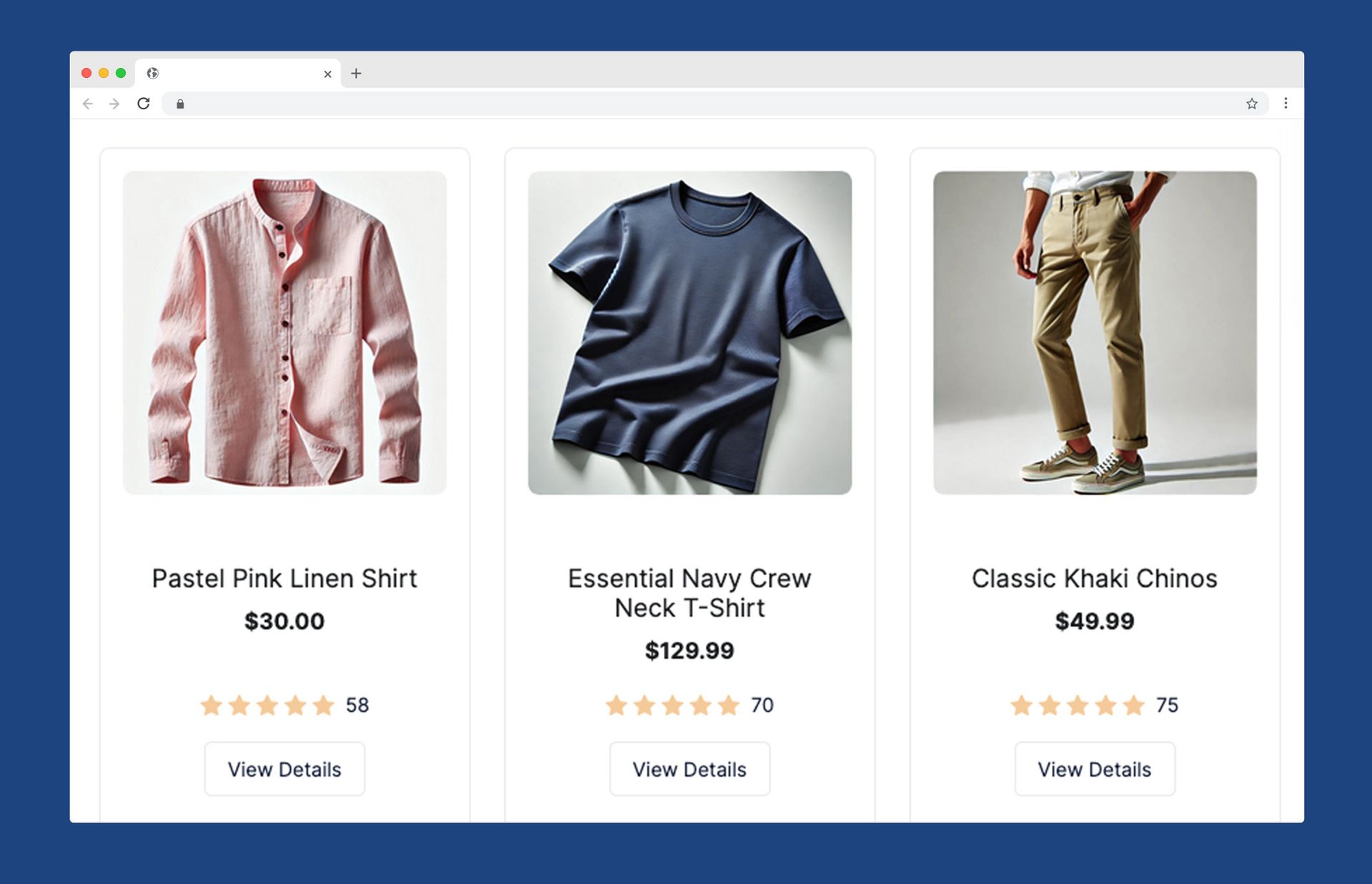Image resolution: width=1372 pixels, height=884 pixels.
Task: Open the browser three-dot menu
Action: [x=1286, y=104]
